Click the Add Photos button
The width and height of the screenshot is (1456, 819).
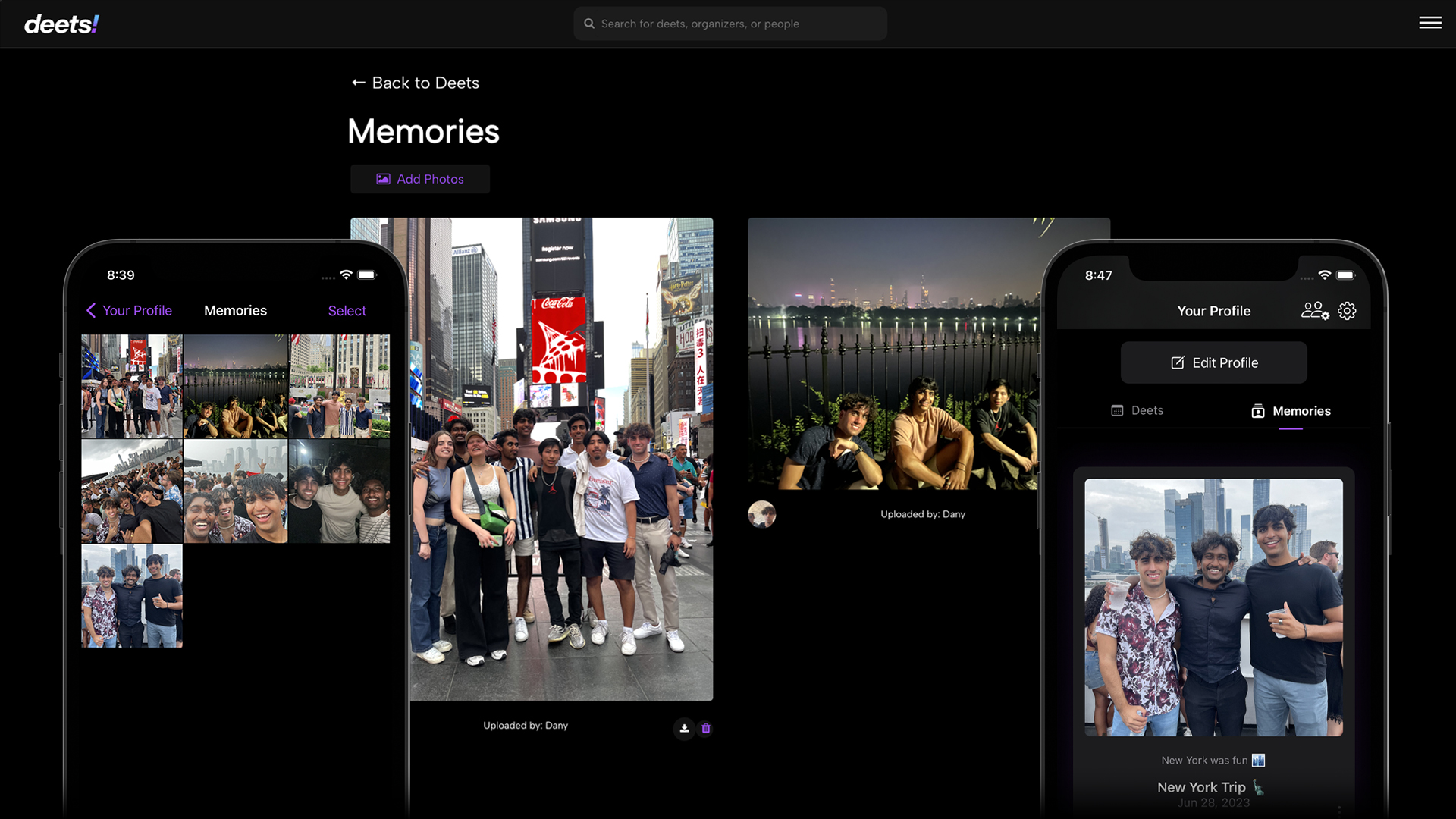coord(419,178)
